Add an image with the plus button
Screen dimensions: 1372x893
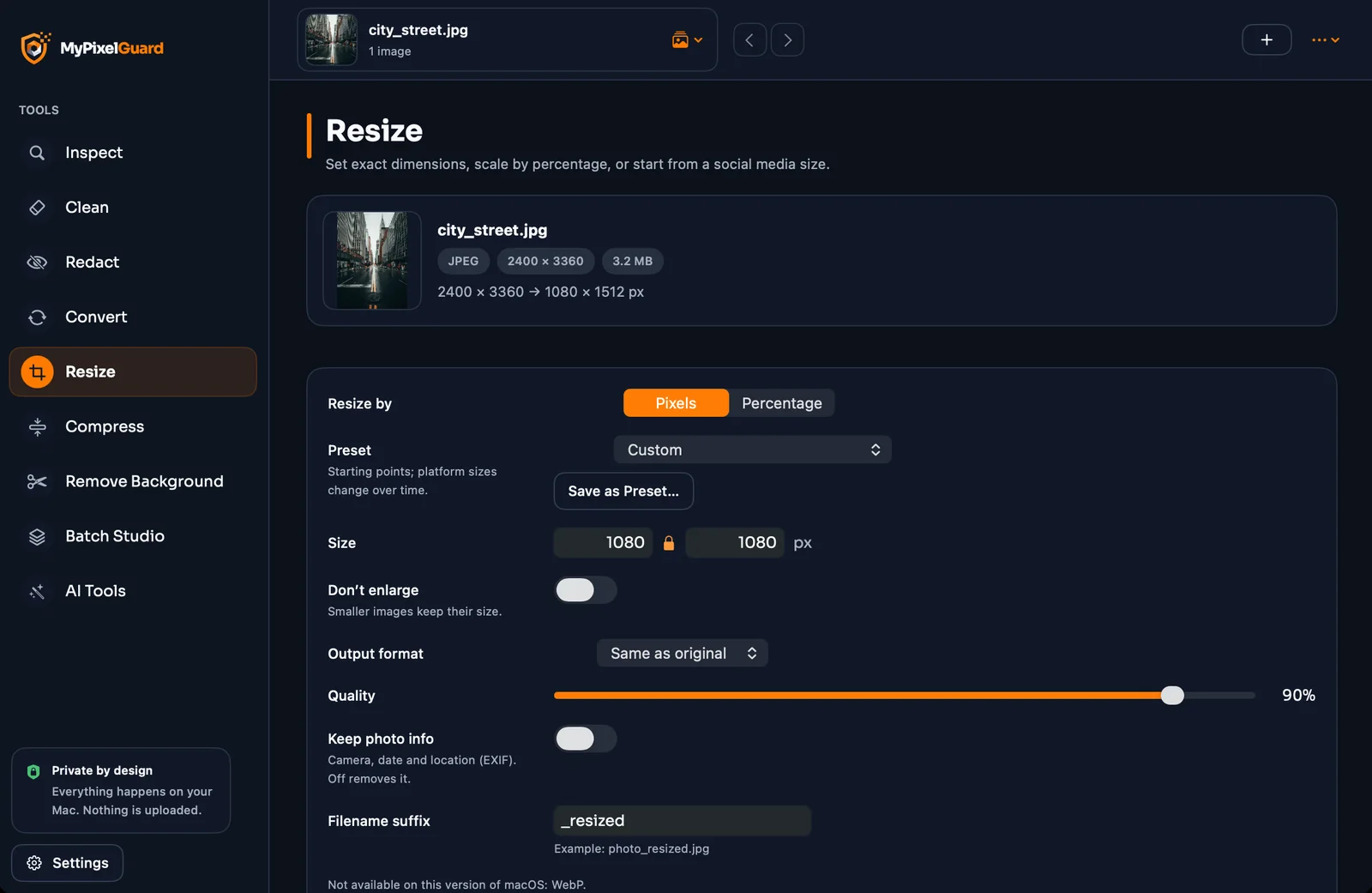[x=1267, y=39]
